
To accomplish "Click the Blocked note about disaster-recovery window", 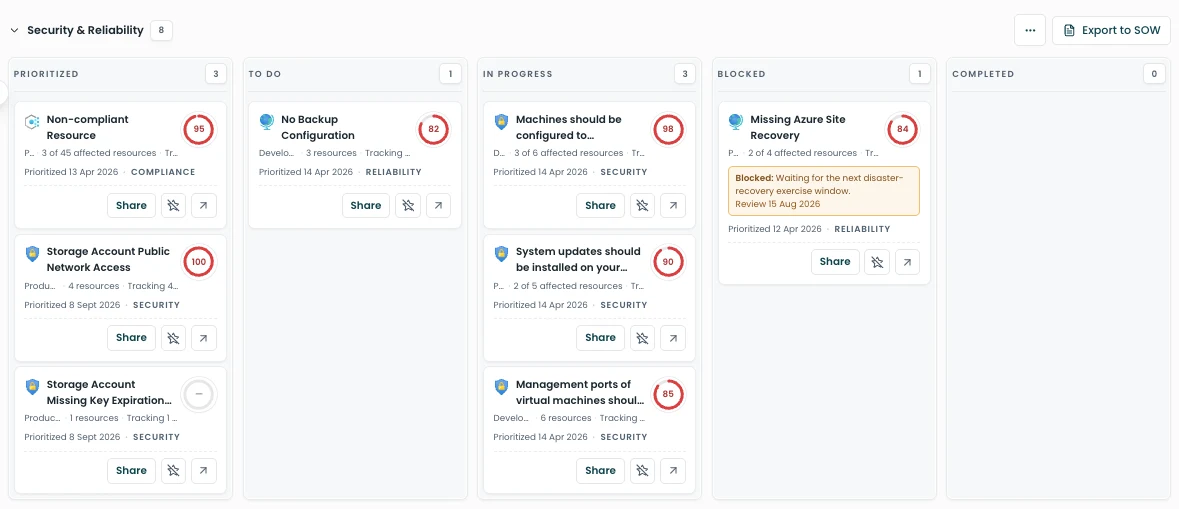I will (x=824, y=191).
